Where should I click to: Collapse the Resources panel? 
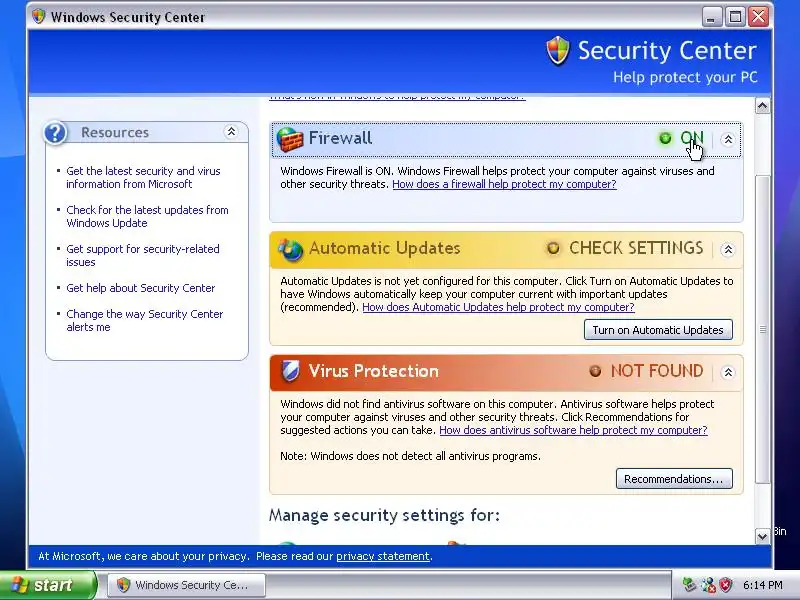(231, 132)
